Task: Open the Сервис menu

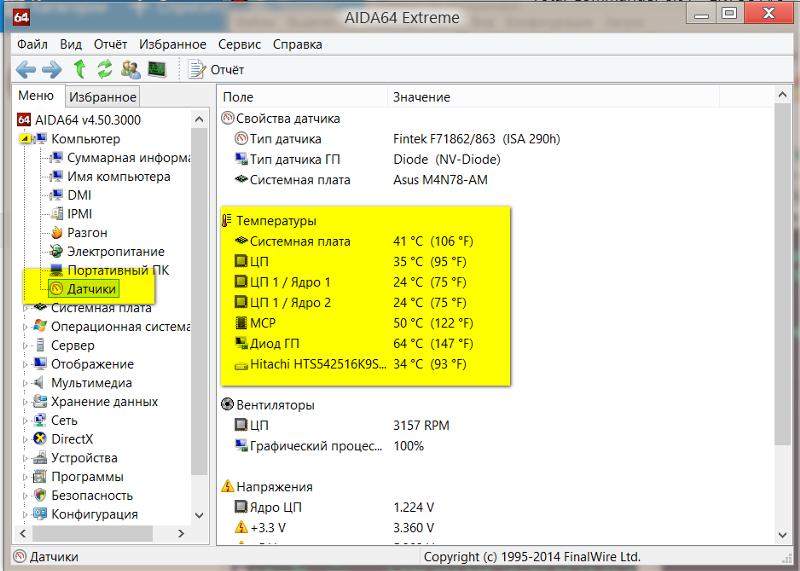Action: click(239, 44)
